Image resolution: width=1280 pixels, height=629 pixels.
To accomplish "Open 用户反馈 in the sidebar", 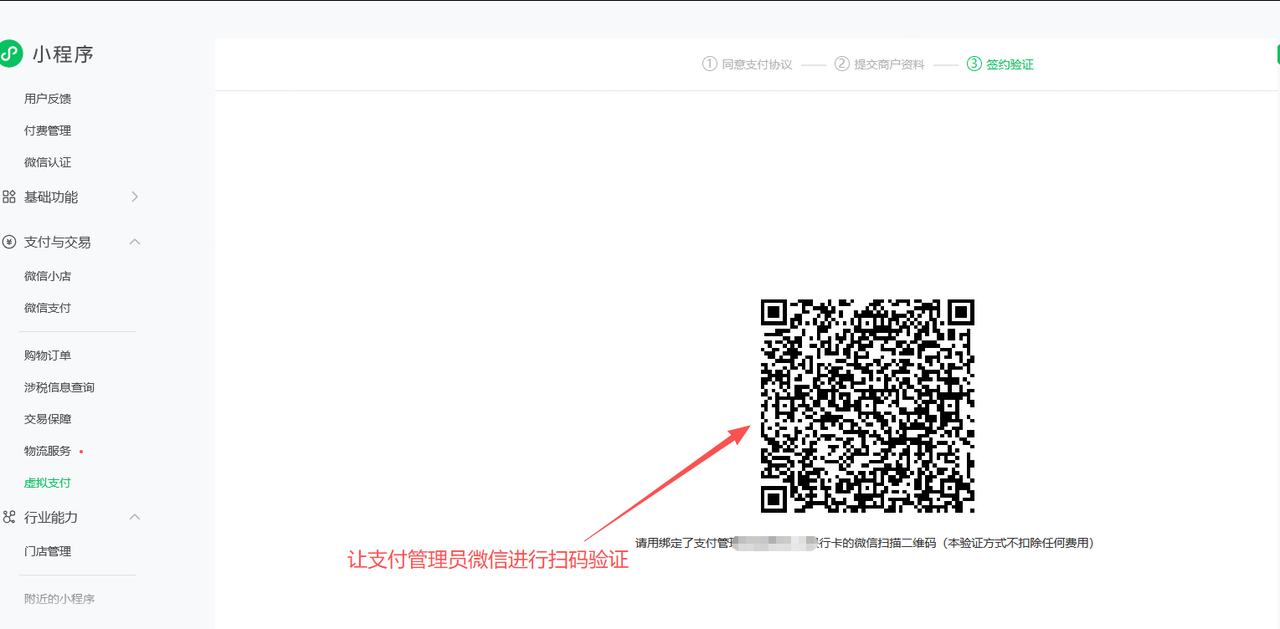I will [x=48, y=99].
